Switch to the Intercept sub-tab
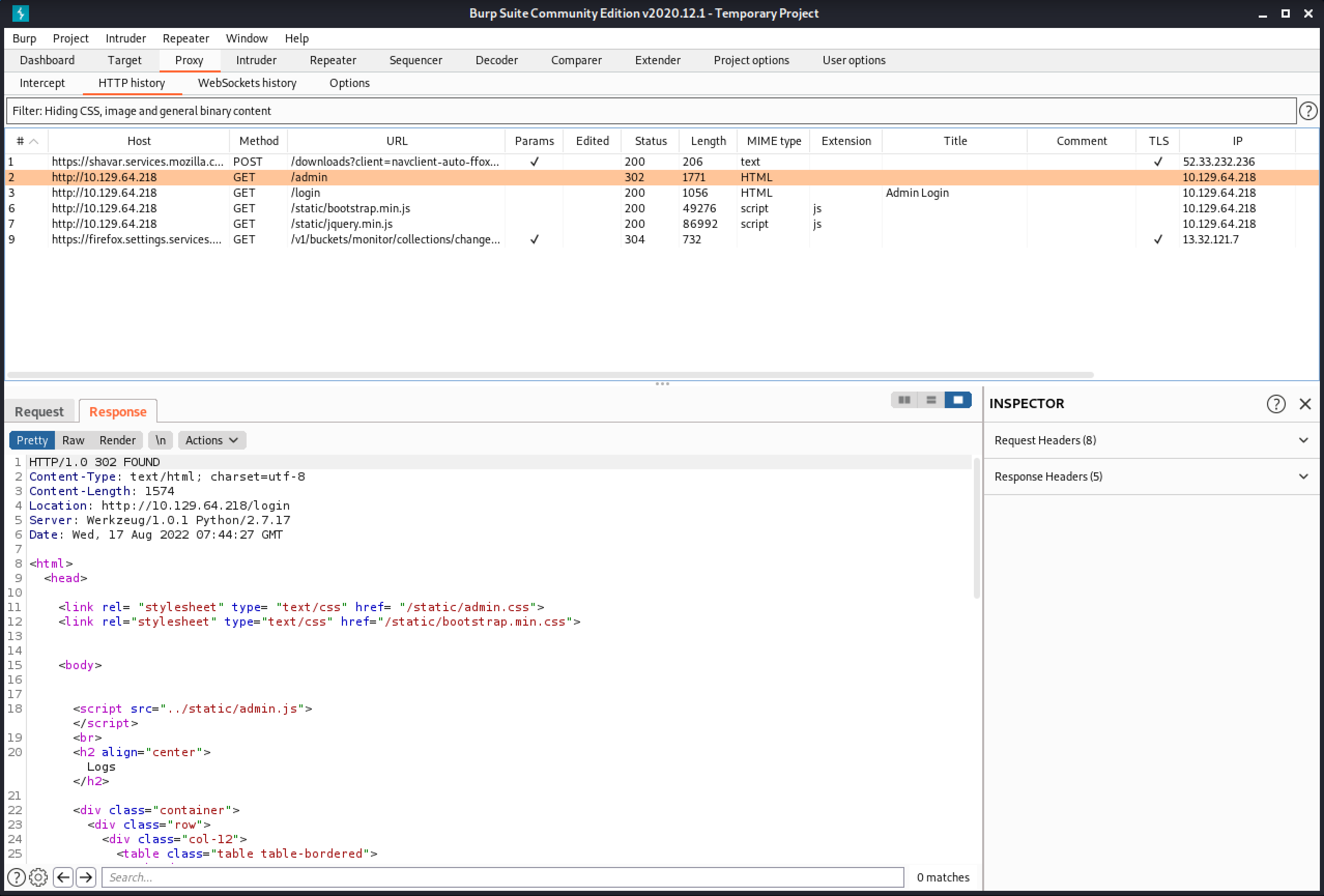The width and height of the screenshot is (1324, 896). 42,83
